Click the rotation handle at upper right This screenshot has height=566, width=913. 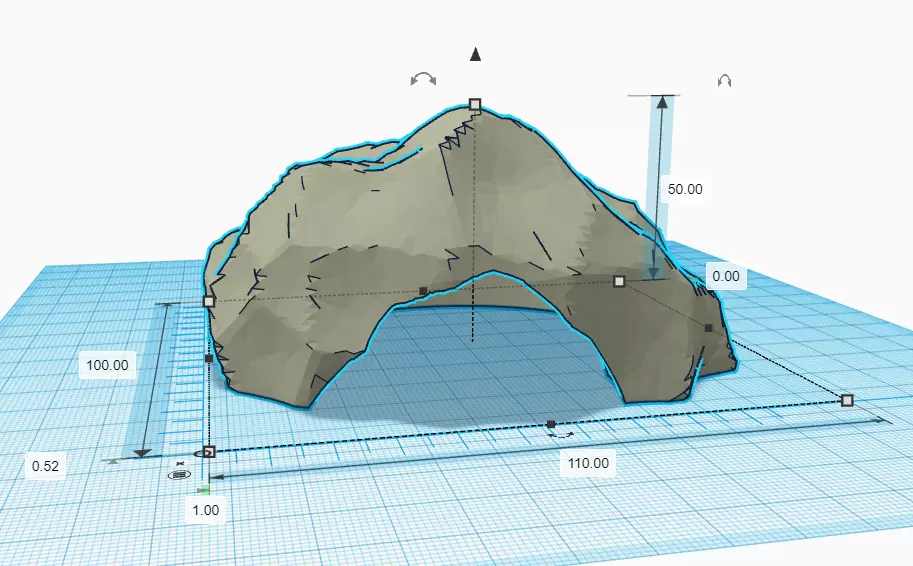click(724, 80)
